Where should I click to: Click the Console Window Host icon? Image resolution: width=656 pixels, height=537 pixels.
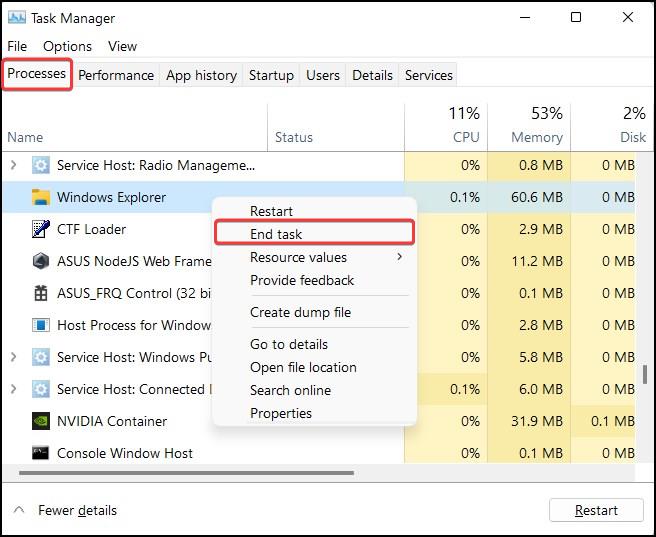[41, 453]
